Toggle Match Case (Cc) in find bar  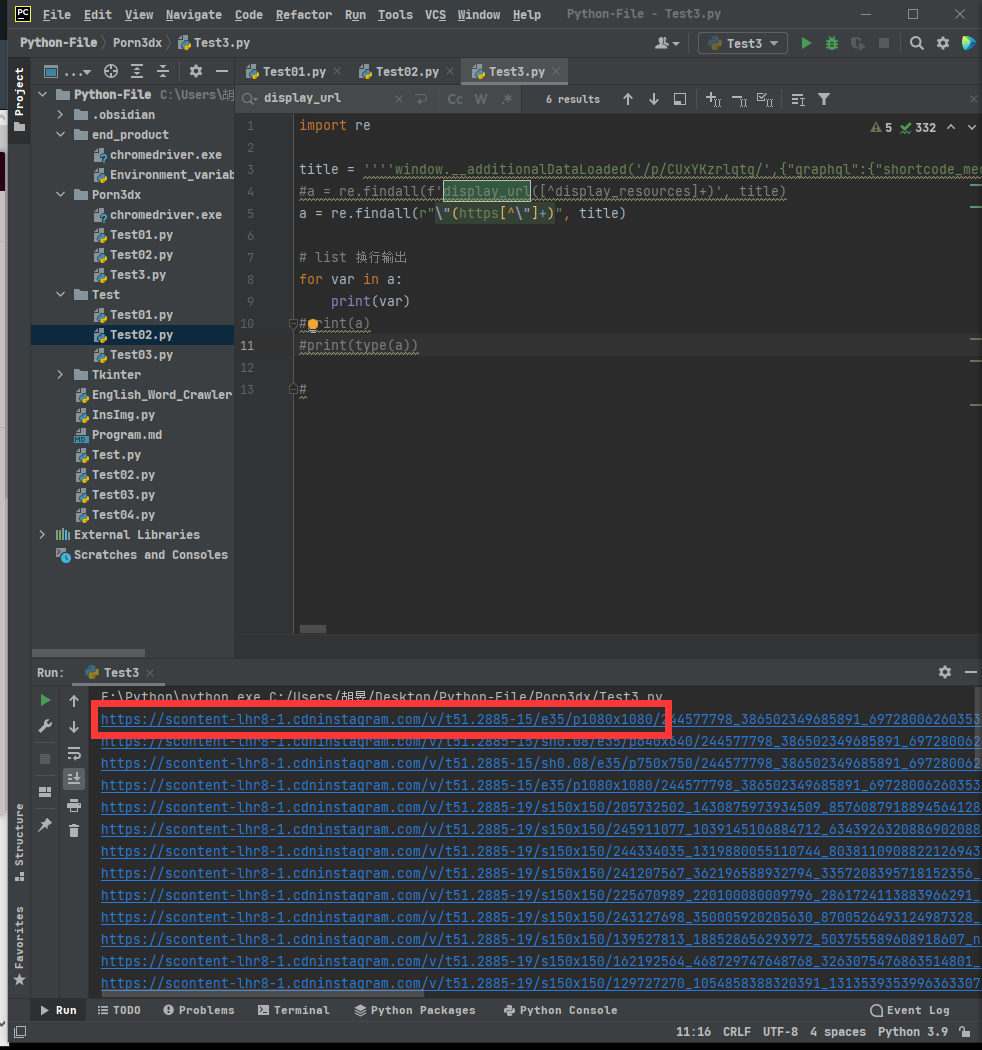[x=455, y=99]
